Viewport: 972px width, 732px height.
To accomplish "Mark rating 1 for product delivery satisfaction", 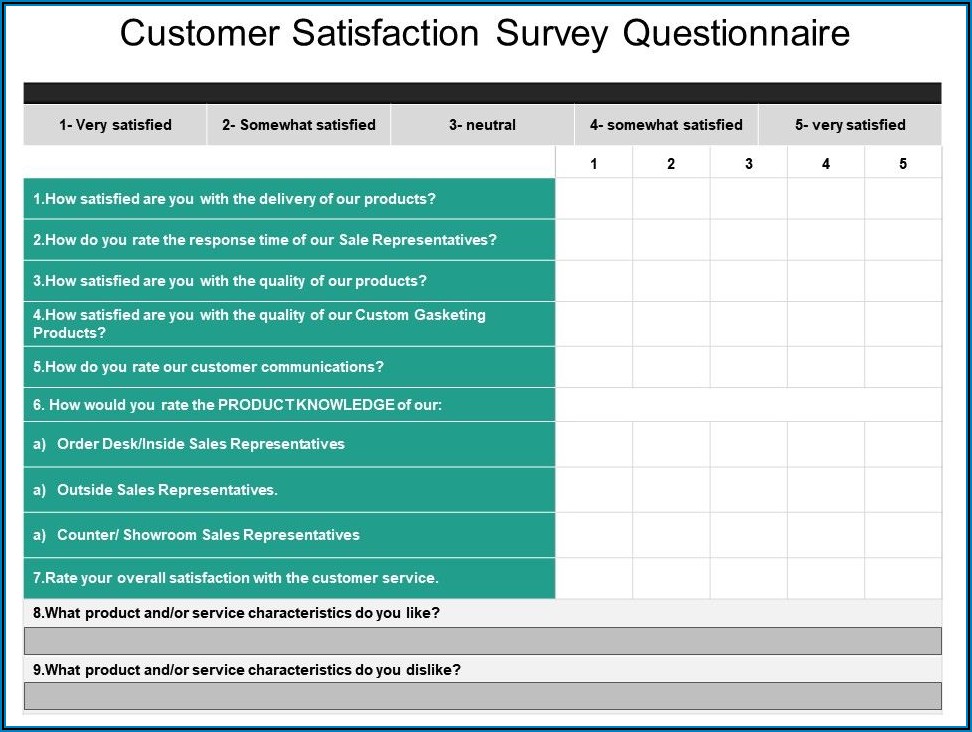I will tap(594, 199).
